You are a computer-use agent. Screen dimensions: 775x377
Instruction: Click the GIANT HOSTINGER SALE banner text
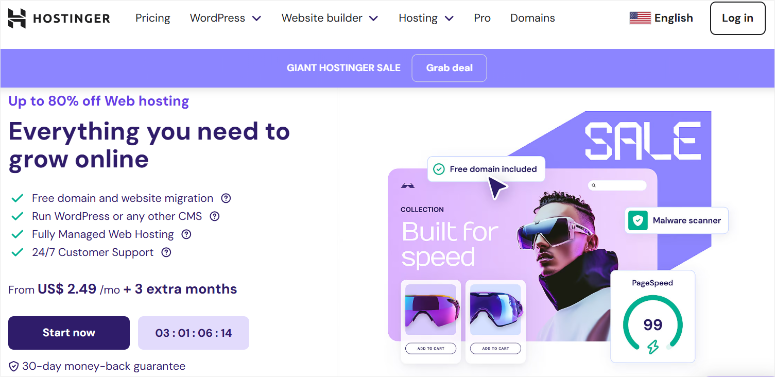point(344,68)
